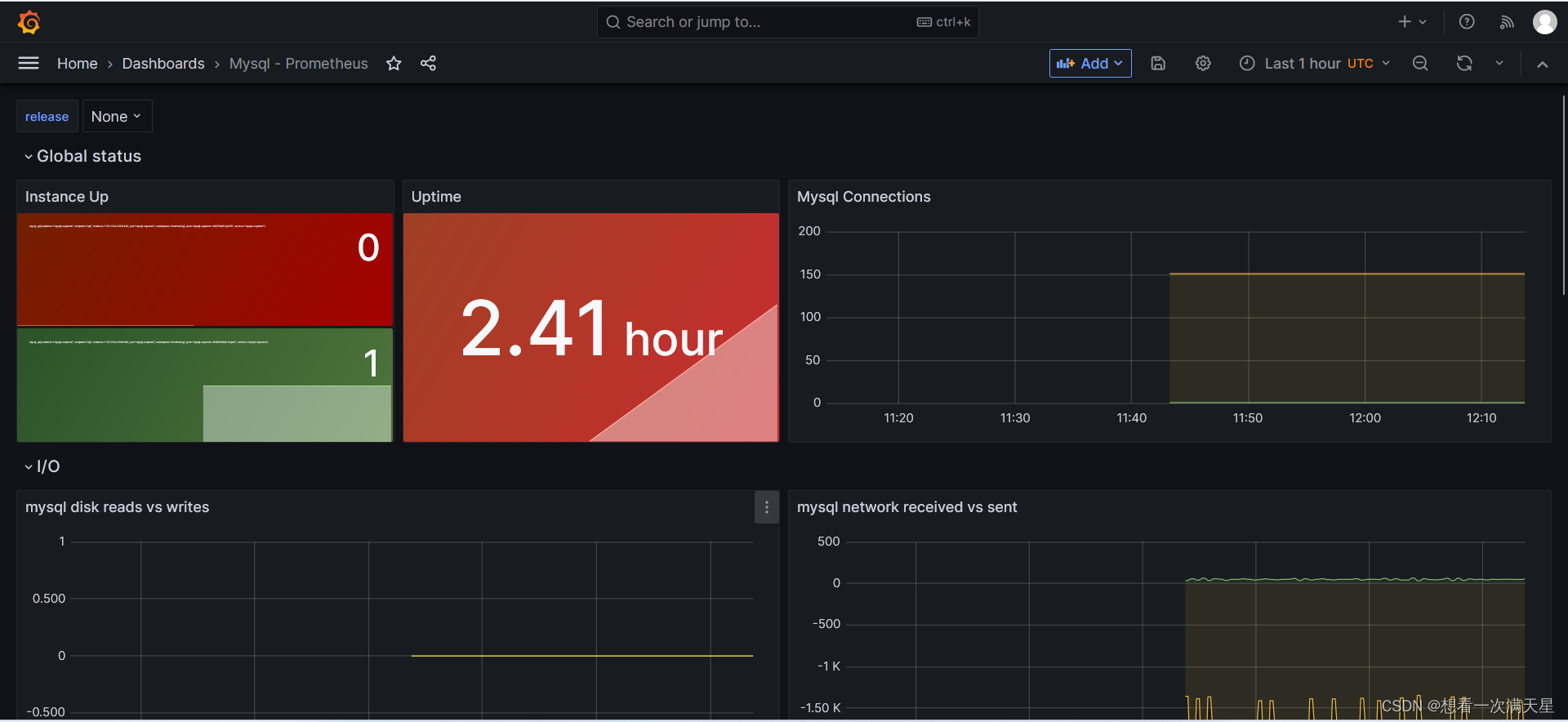The height and width of the screenshot is (722, 1568).
Task: Click the page vertical scrollbar
Action: click(1563, 196)
